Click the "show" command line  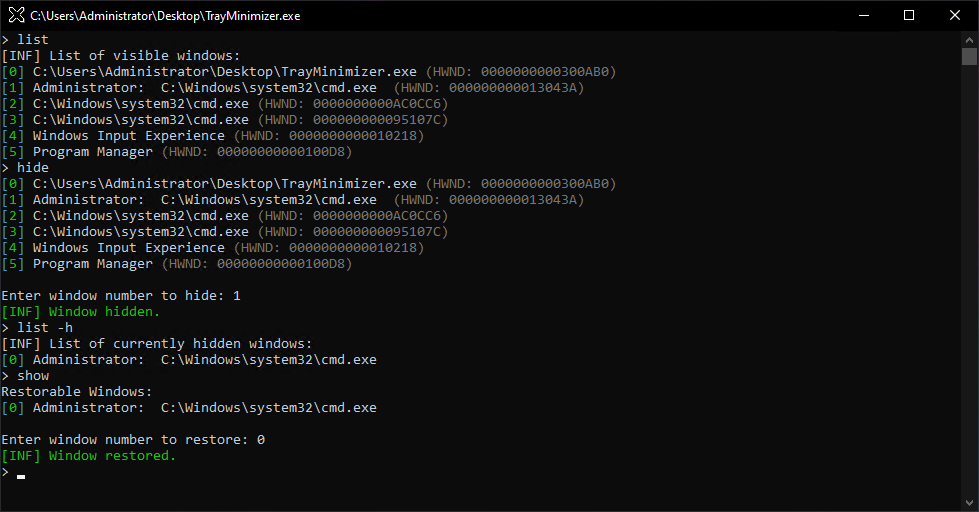(x=32, y=376)
